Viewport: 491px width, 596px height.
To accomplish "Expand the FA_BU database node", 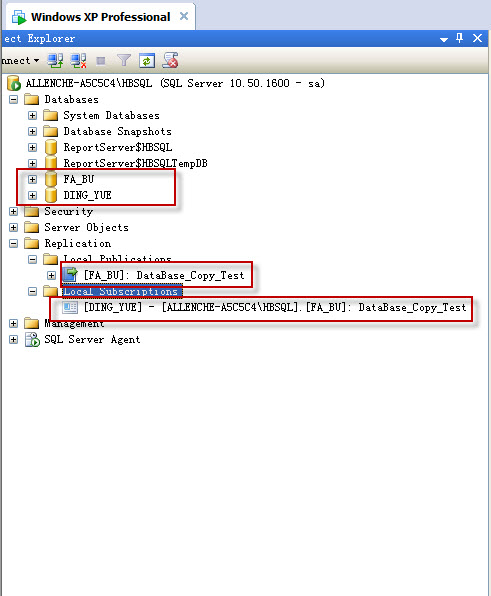I will [x=33, y=179].
